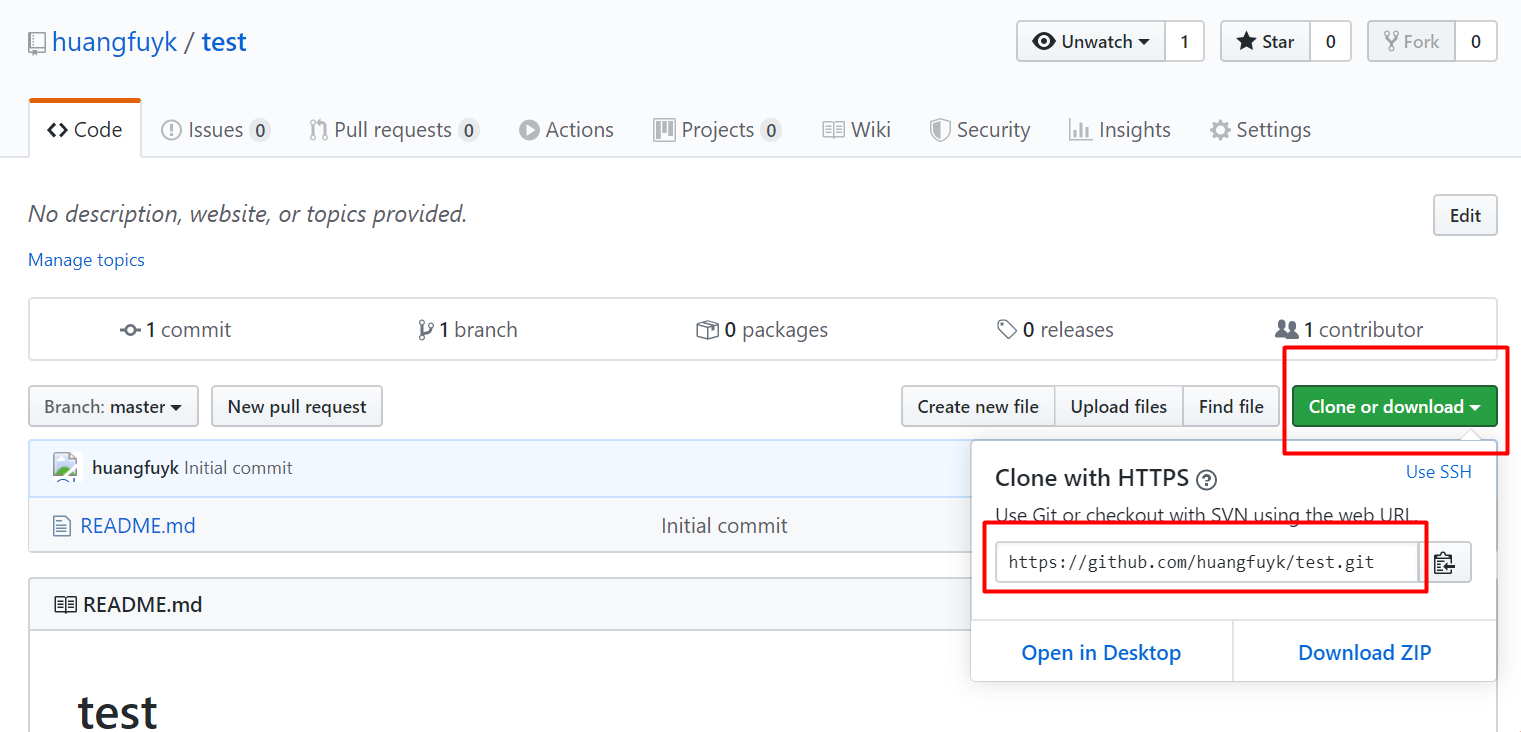Open the 0 releases link

click(1055, 330)
